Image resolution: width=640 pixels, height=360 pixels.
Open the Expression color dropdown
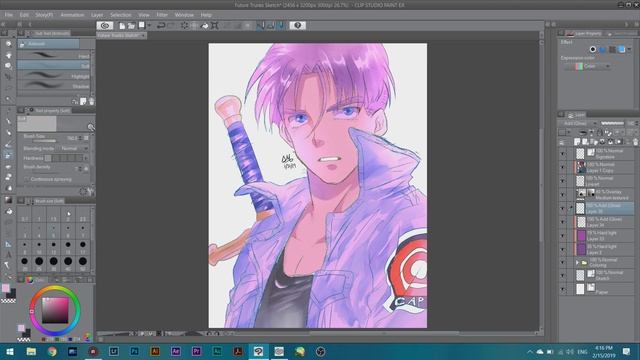pyautogui.click(x=588, y=66)
